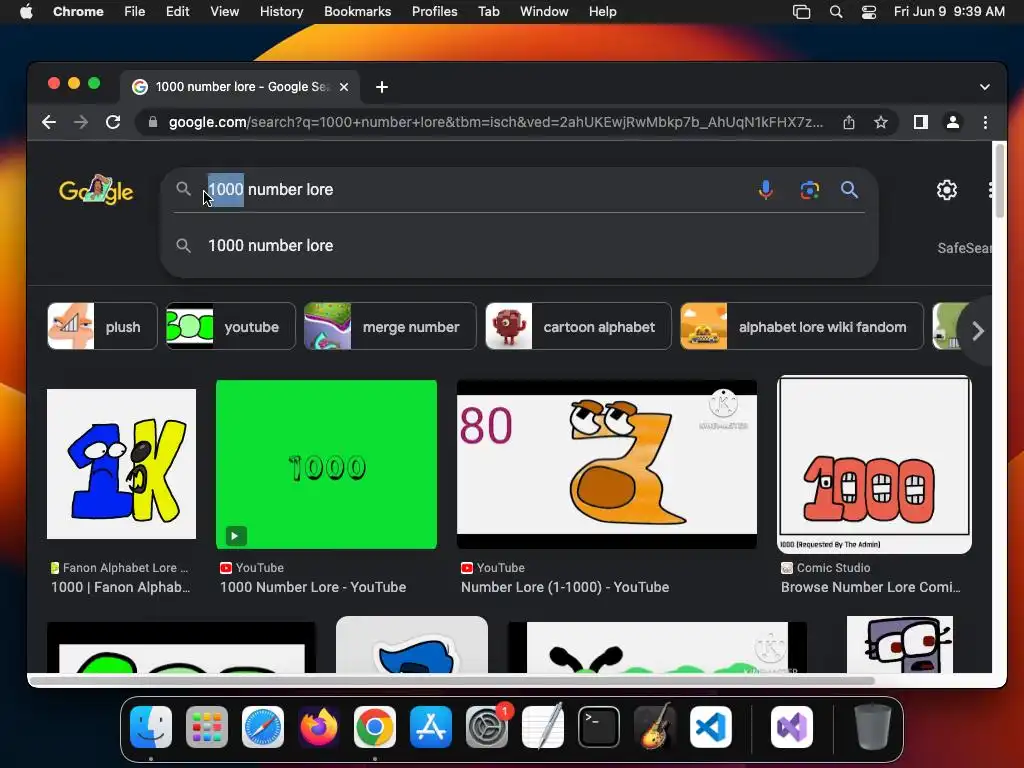
Task: Show more filter chips with right chevron
Action: tap(978, 330)
